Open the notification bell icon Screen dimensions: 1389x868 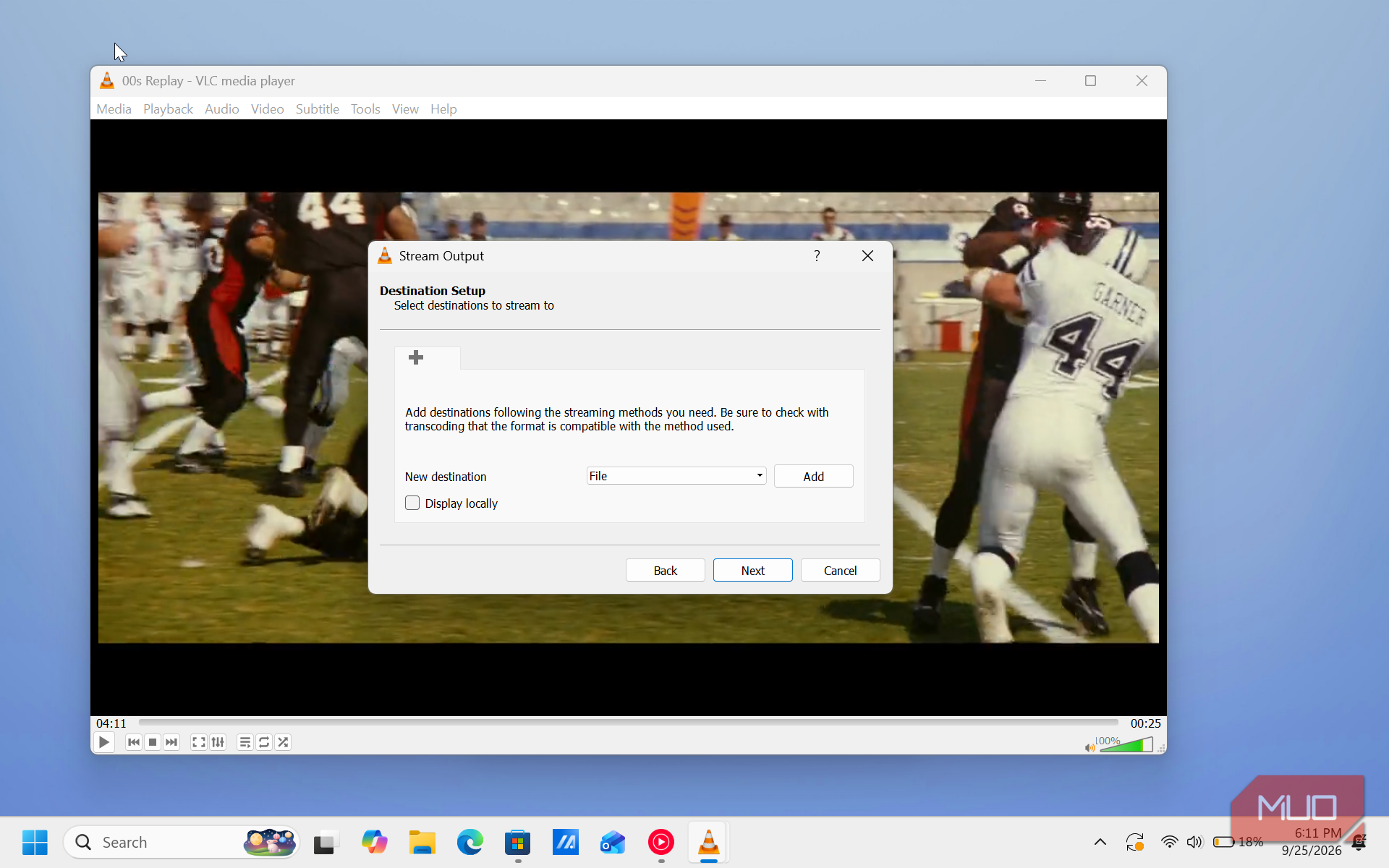(x=1359, y=842)
